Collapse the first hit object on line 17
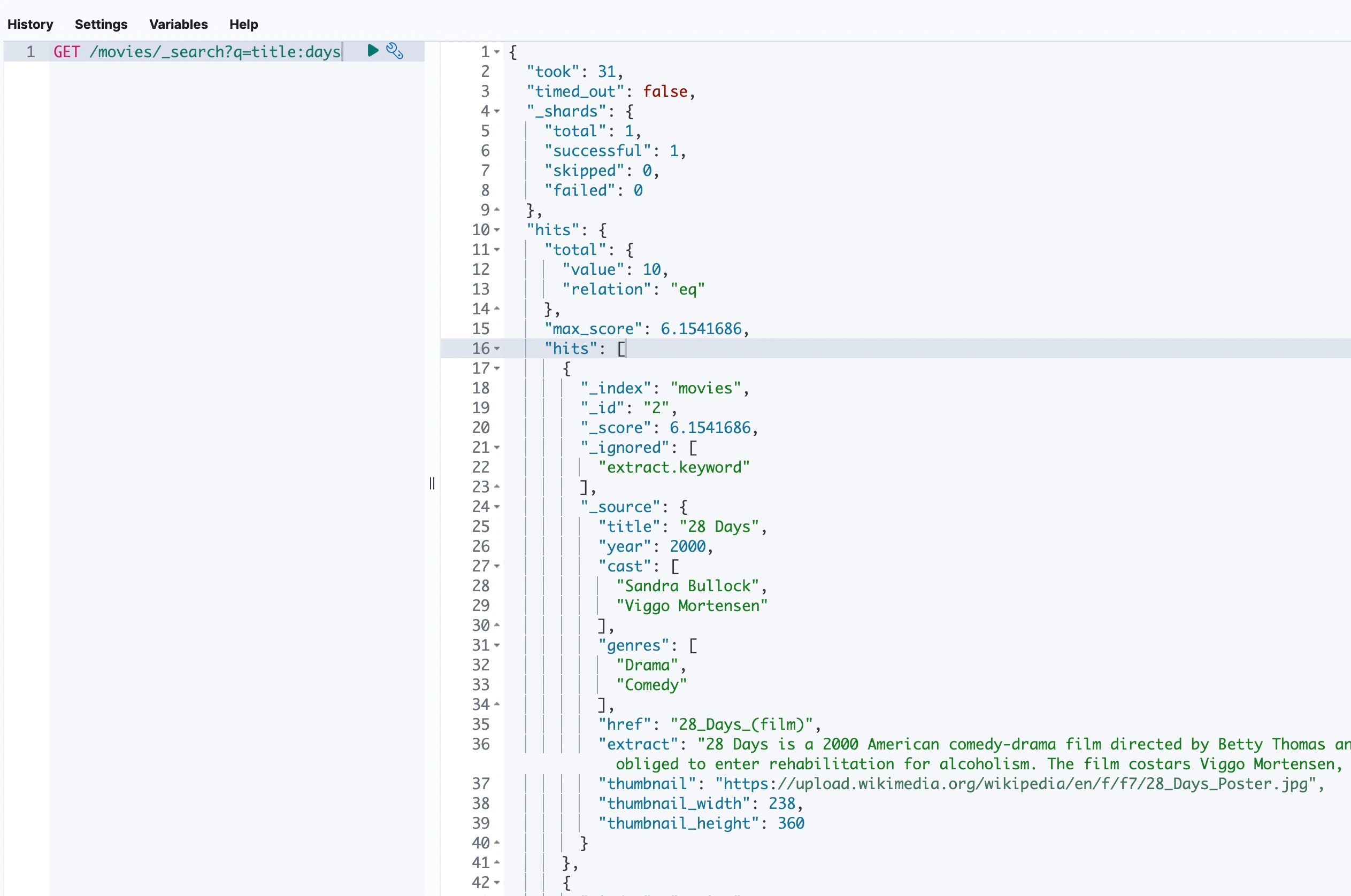 point(497,368)
